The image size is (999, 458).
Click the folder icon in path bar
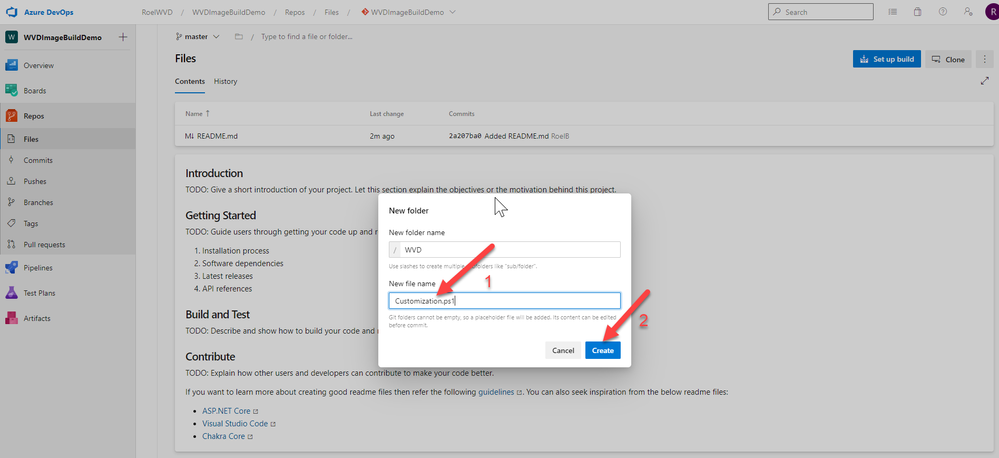click(x=238, y=37)
